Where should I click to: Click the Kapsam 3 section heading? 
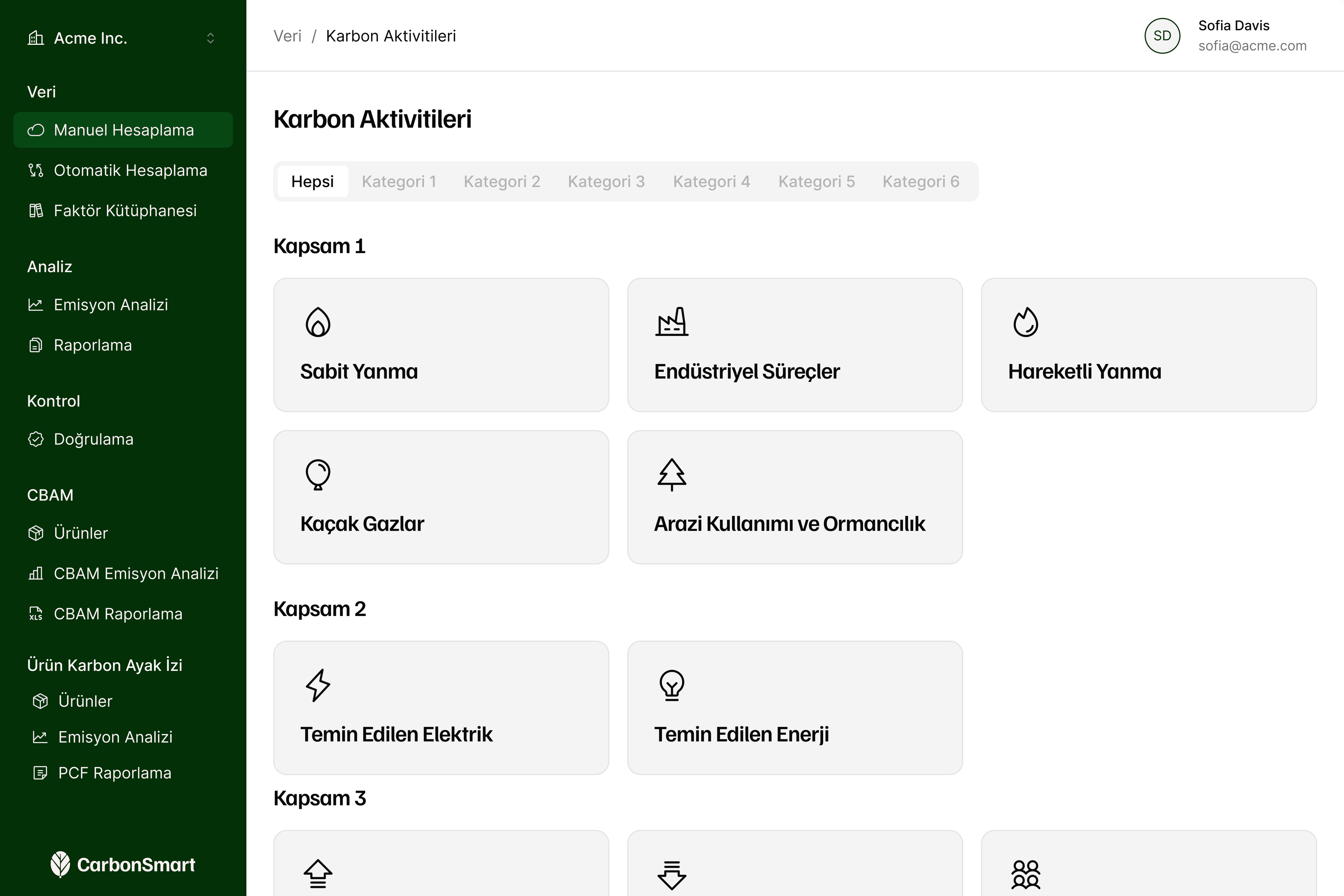(x=320, y=798)
